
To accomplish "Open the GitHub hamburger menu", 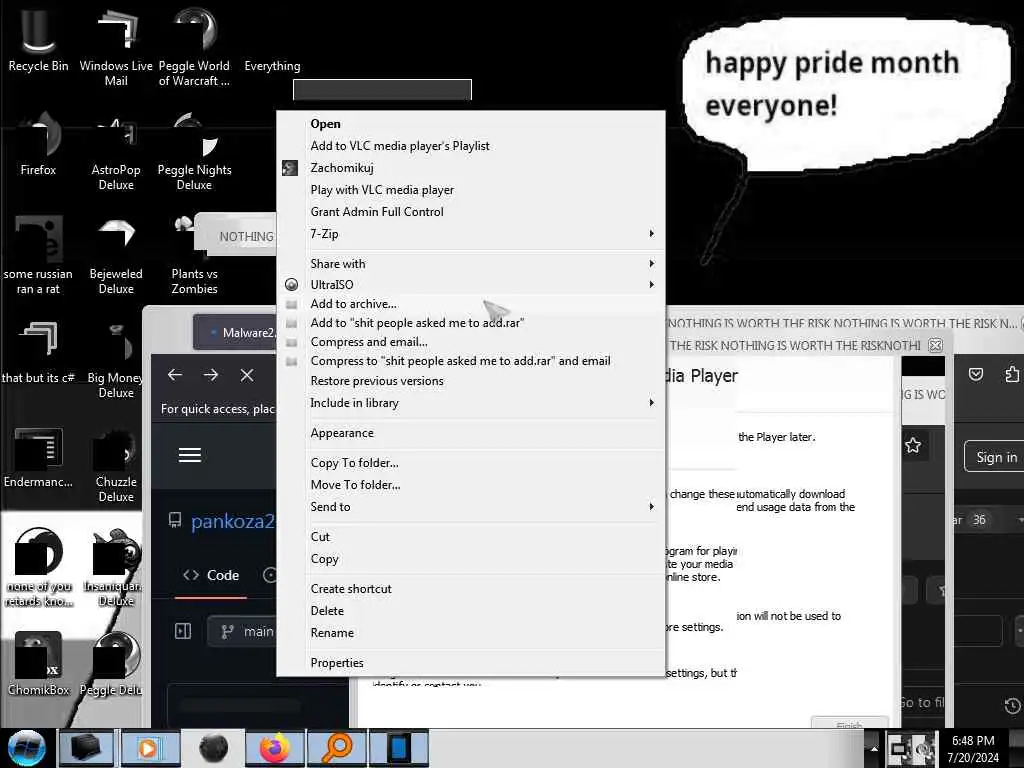I will coord(189,455).
